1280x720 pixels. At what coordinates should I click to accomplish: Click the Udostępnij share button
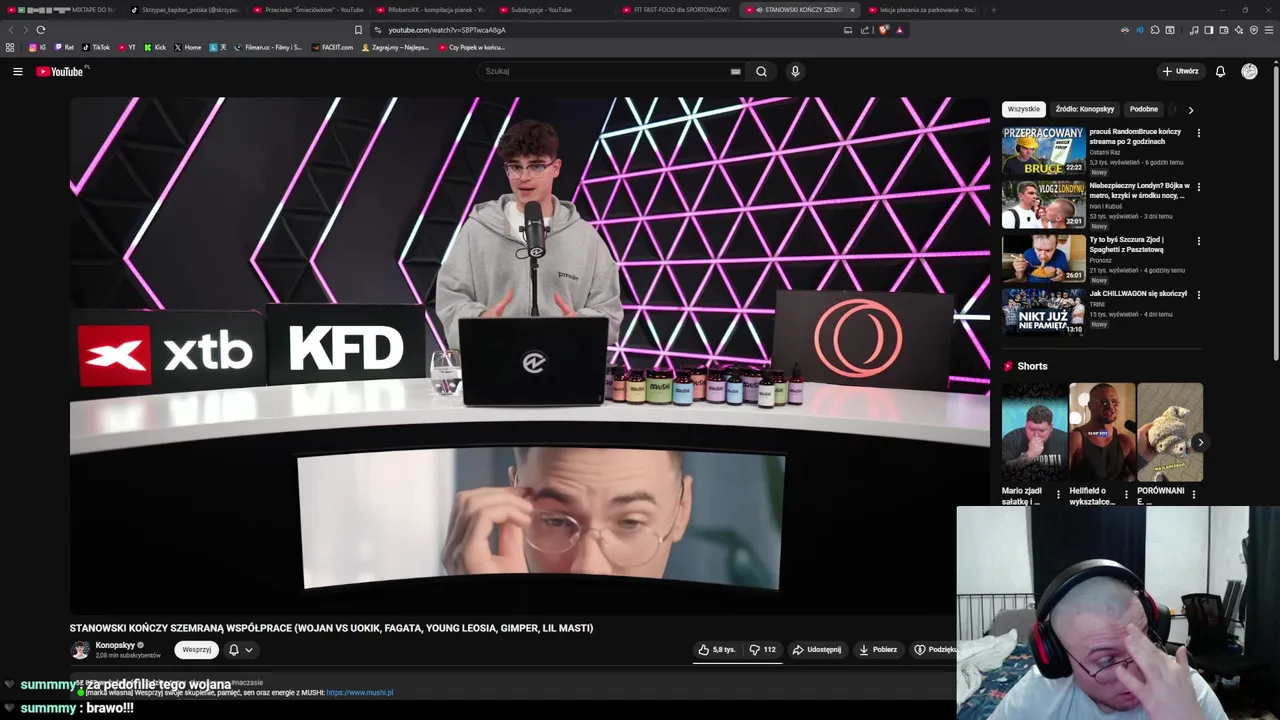[x=817, y=649]
